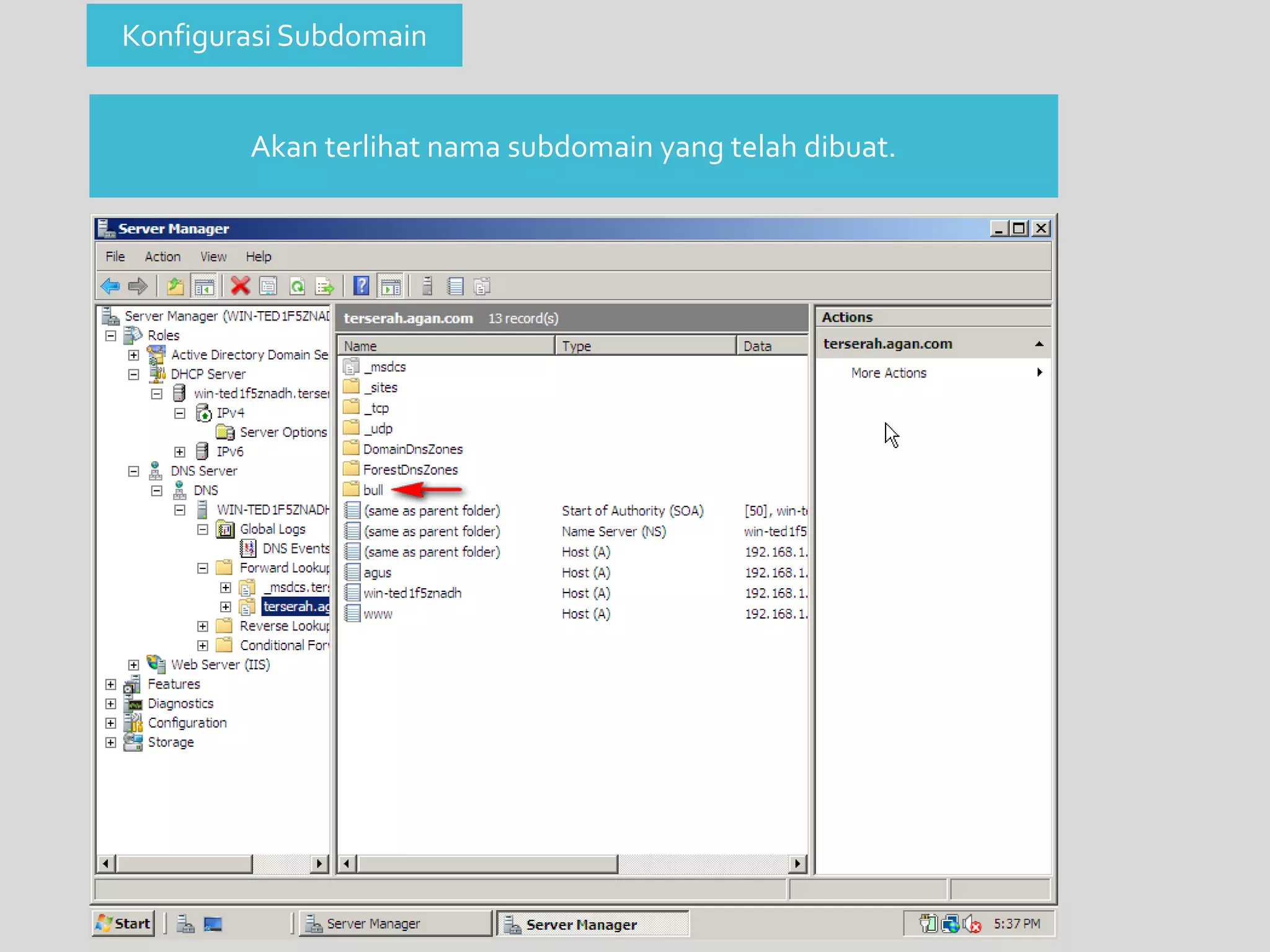
Task: Expand the Reverse Lookup Zones folder
Action: pos(203,626)
